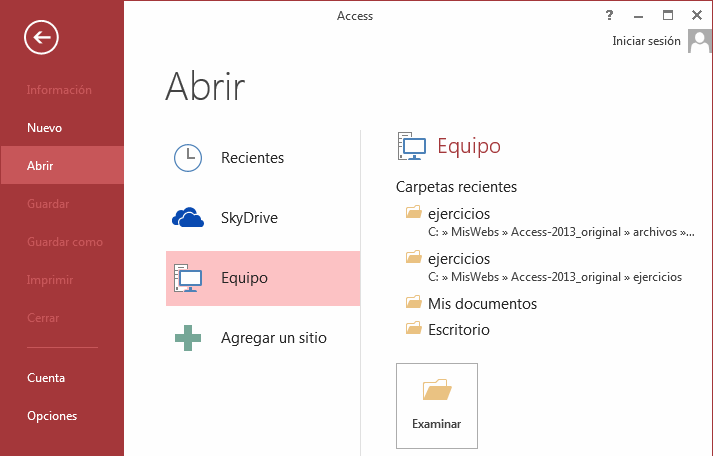
Task: Choose the SkyDrive location label
Action: pos(249,218)
